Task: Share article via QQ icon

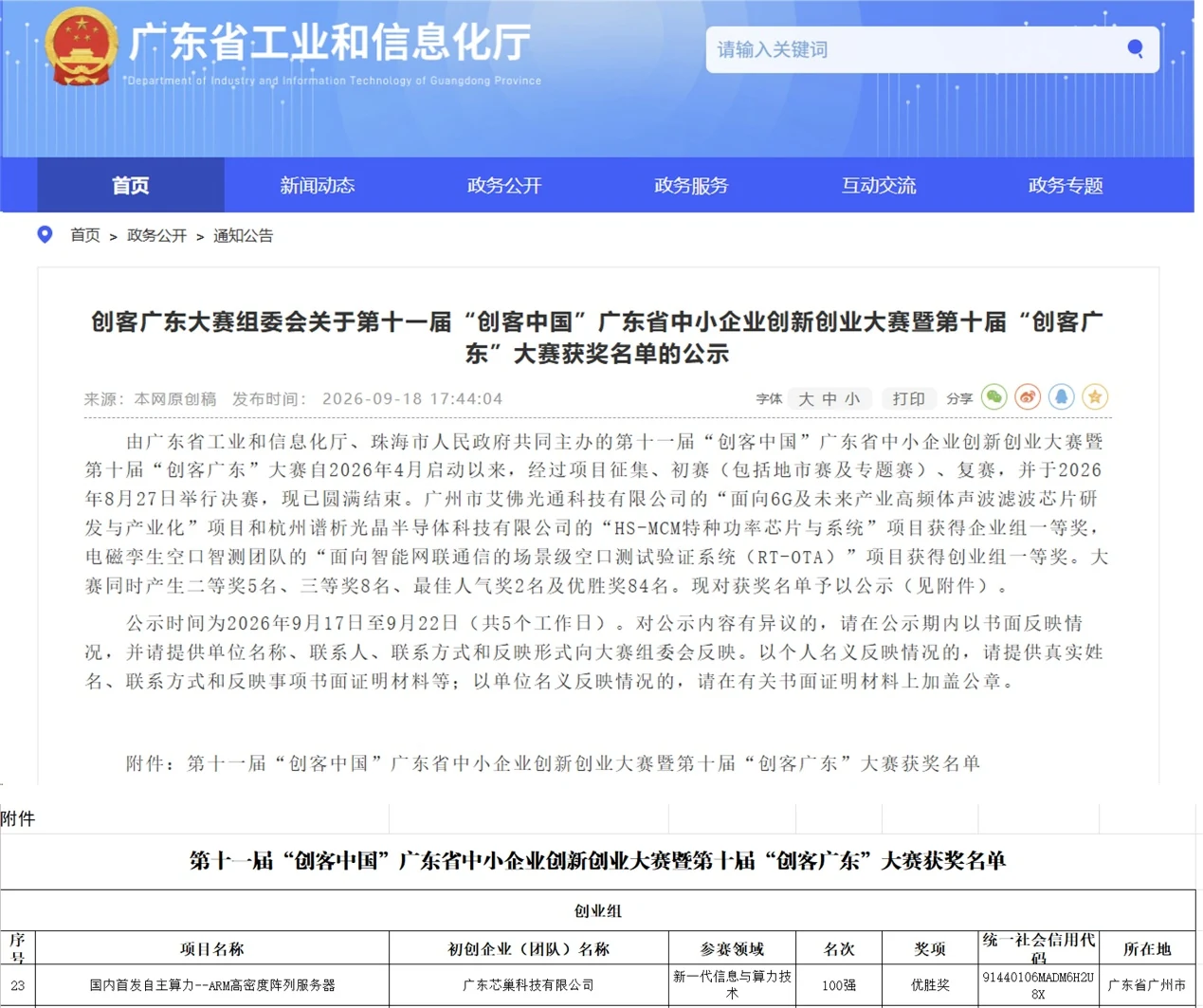Action: pyautogui.click(x=1061, y=397)
